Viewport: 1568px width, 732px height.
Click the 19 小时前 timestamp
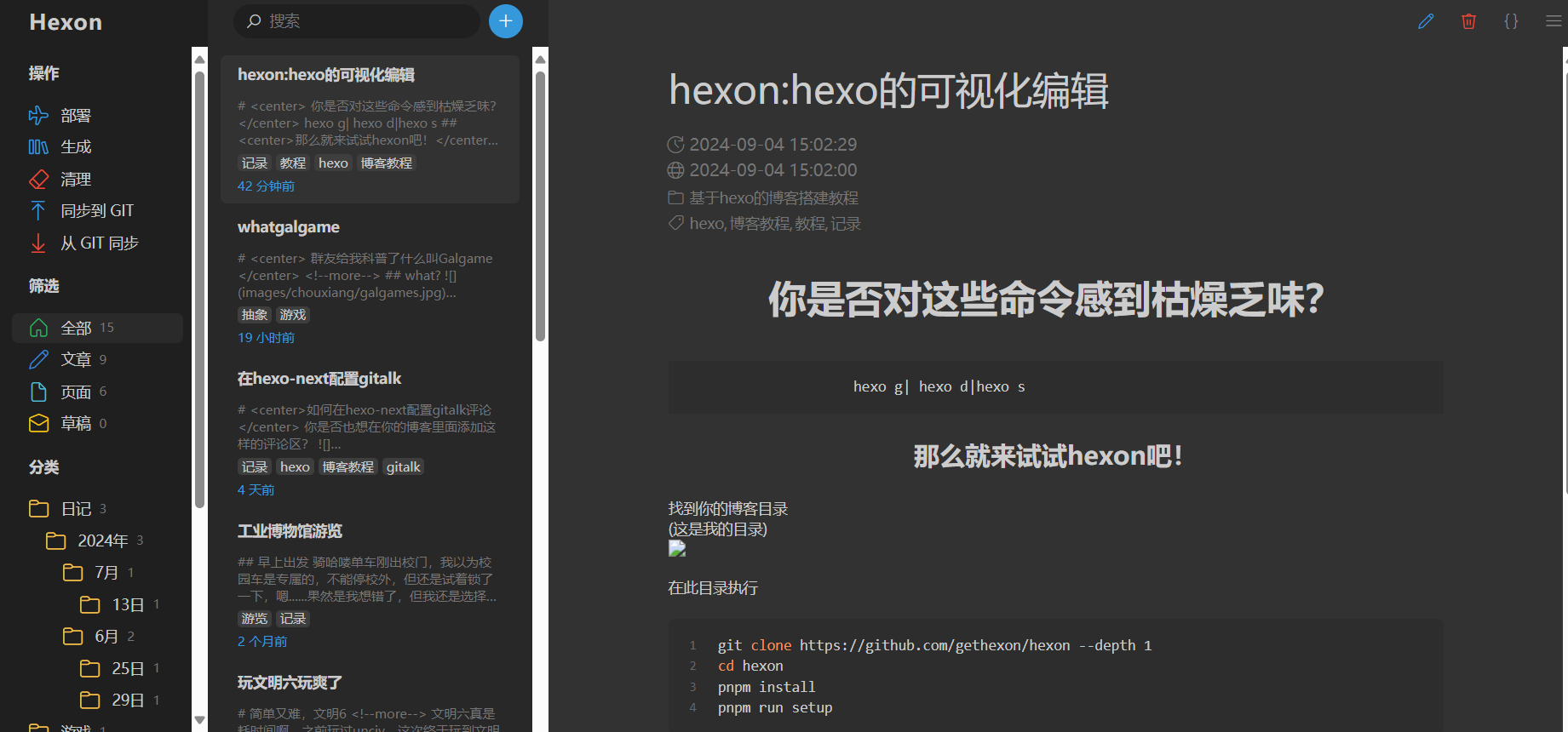pyautogui.click(x=266, y=338)
